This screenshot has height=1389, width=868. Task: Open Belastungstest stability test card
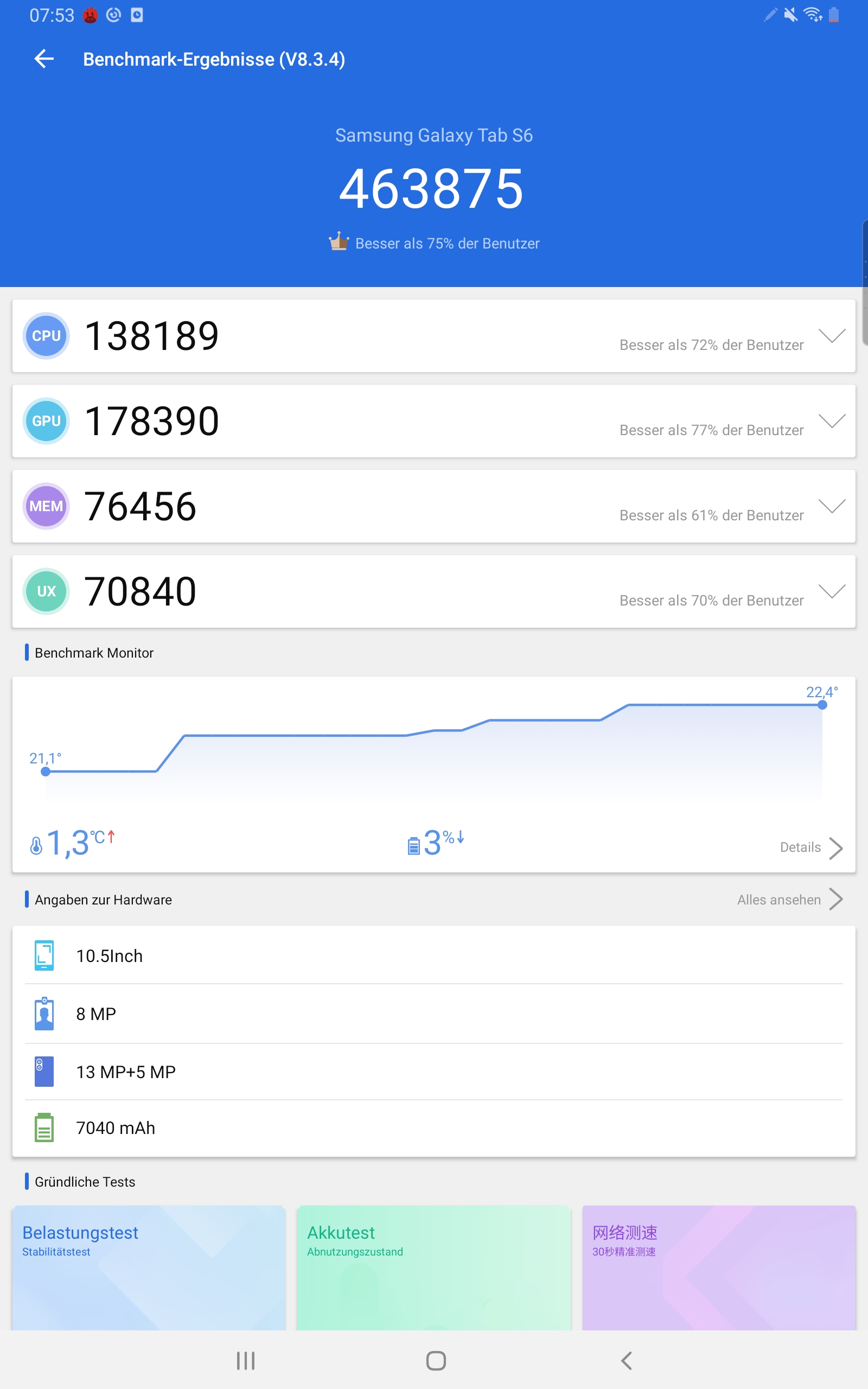(149, 1267)
